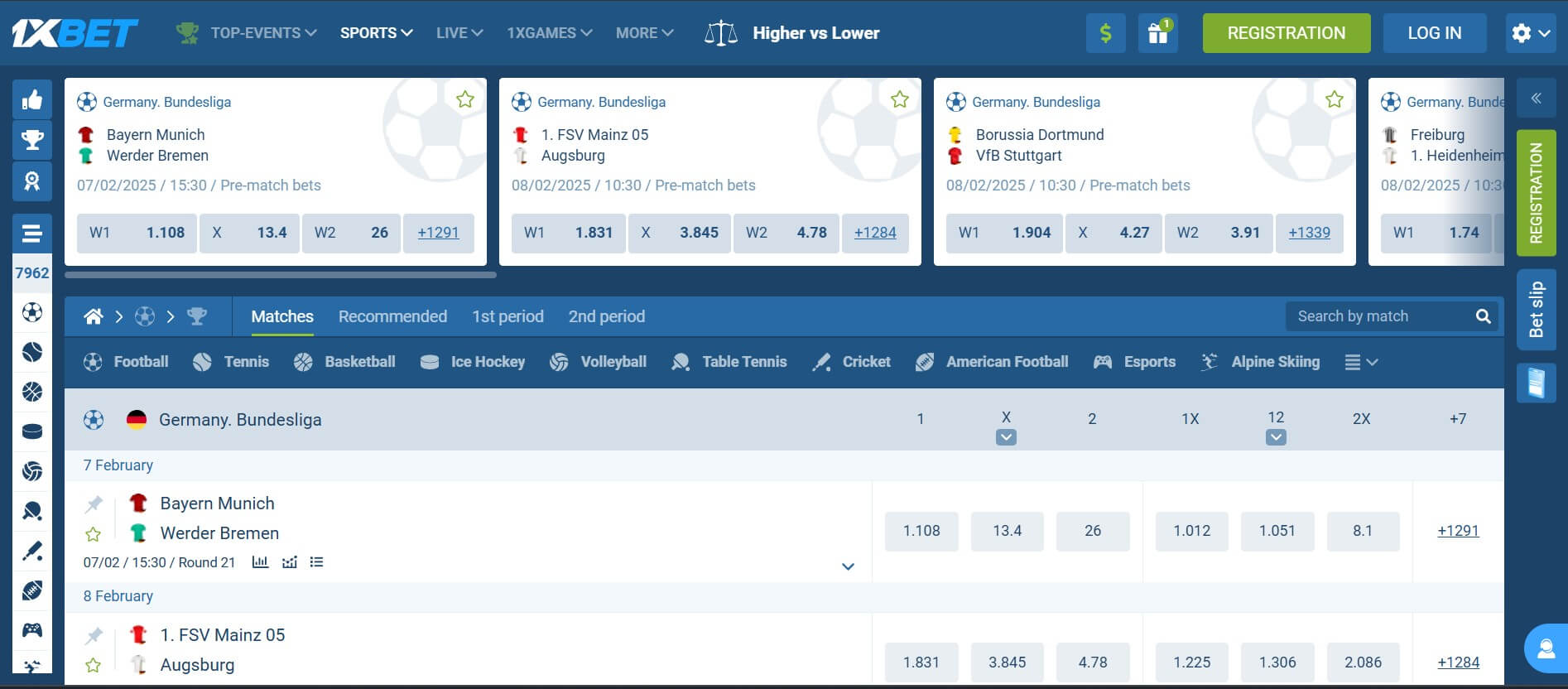1568x689 pixels.
Task: Open the hamburger menu in left sidebar
Action: (32, 234)
